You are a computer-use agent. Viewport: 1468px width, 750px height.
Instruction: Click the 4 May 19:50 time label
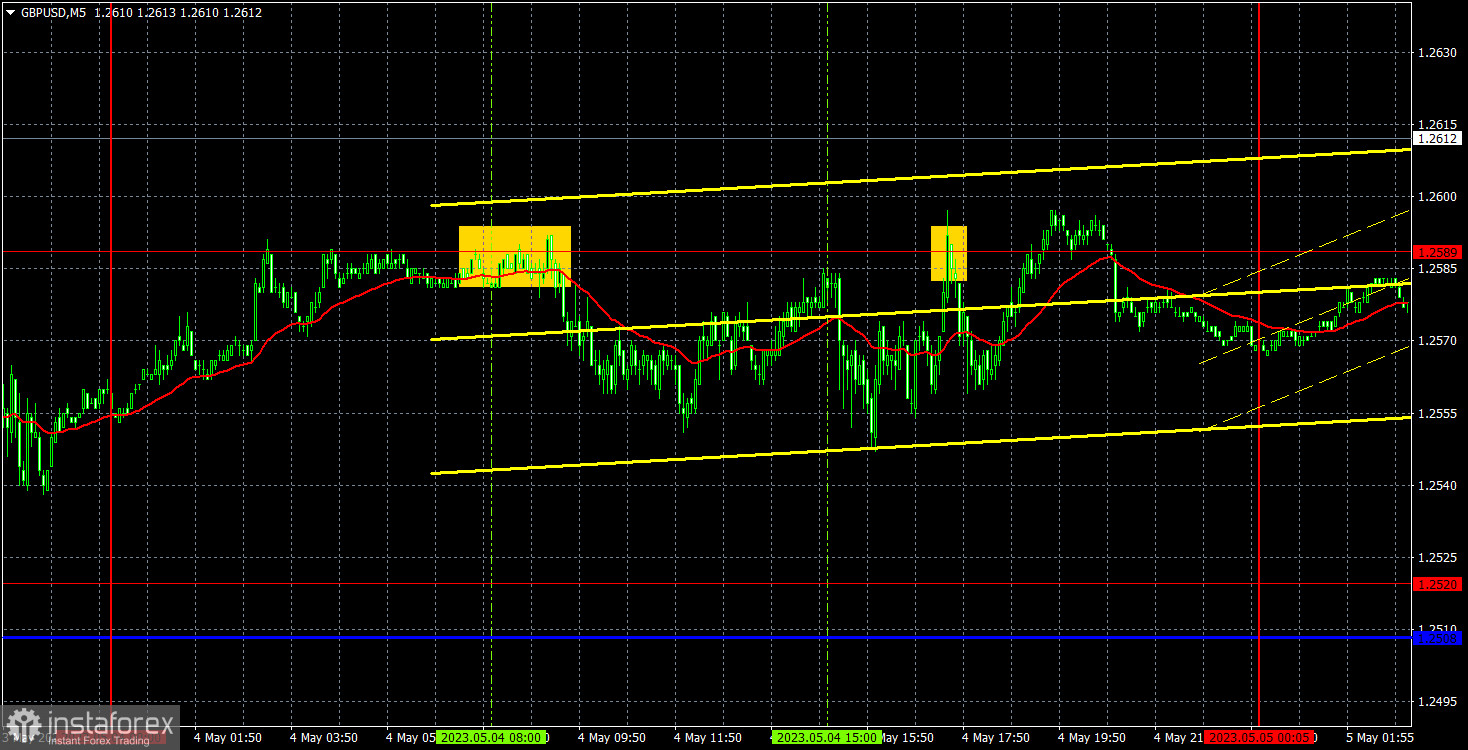[x=1093, y=738]
